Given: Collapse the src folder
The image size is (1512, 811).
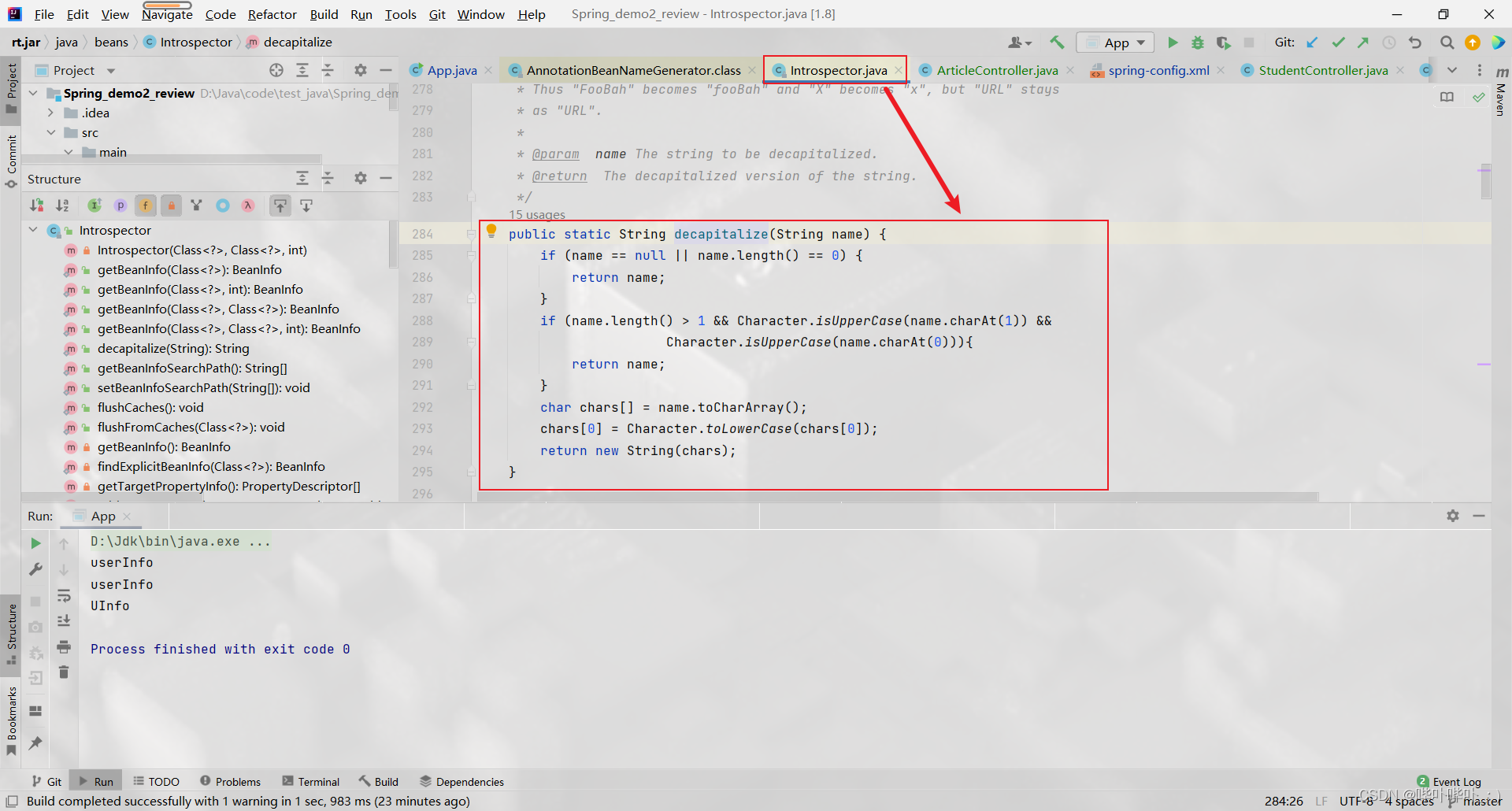Looking at the screenshot, I should (x=50, y=132).
